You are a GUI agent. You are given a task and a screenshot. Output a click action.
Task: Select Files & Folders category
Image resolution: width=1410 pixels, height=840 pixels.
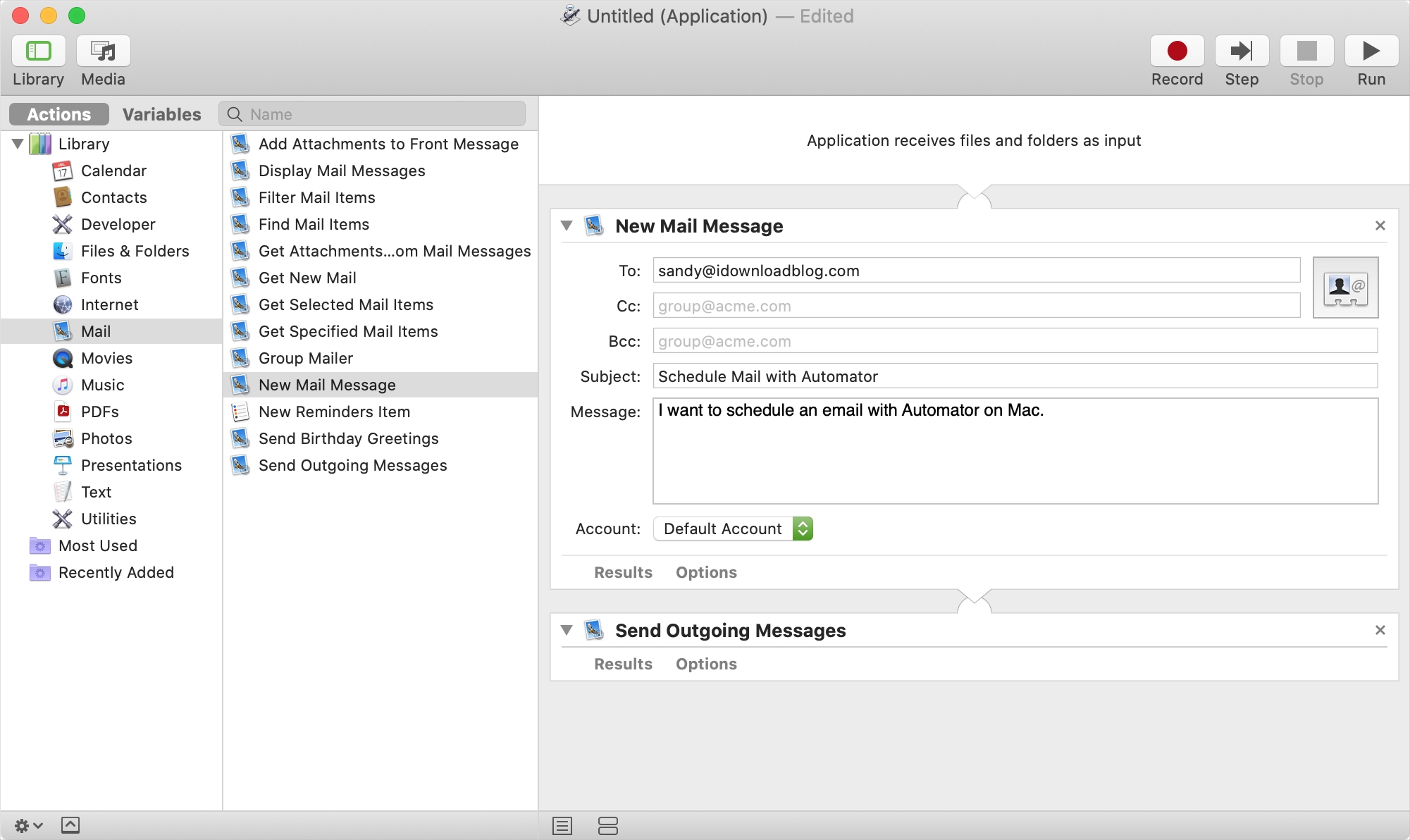coord(113,251)
